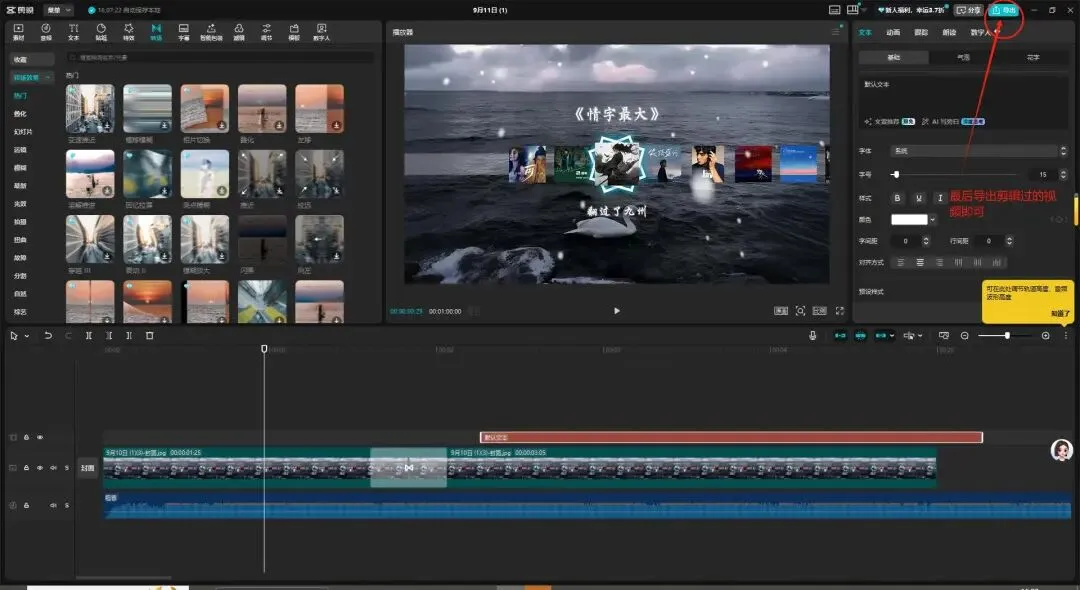Image resolution: width=1080 pixels, height=590 pixels.
Task: Click the delete trash icon in timeline toolbar
Action: (150, 336)
